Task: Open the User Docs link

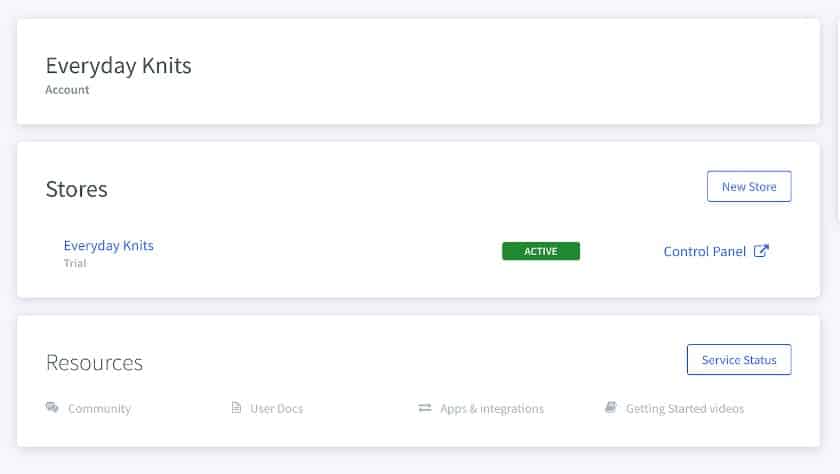Action: [x=276, y=409]
